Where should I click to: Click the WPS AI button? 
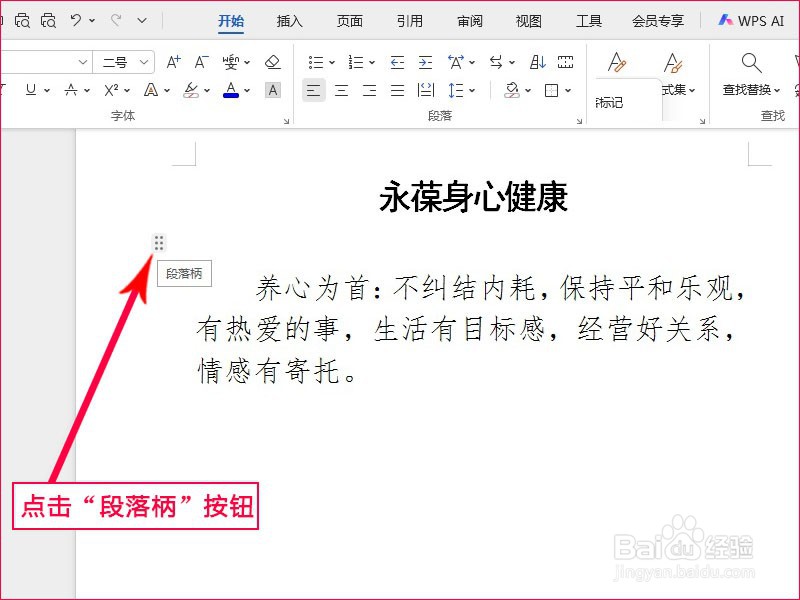[x=752, y=19]
